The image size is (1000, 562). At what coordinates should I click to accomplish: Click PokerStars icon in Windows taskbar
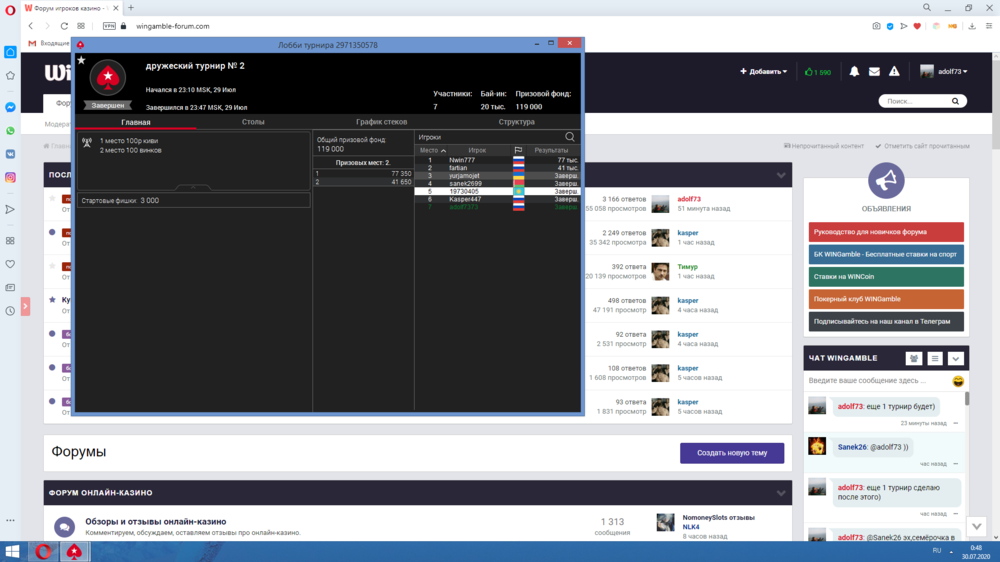[x=73, y=551]
